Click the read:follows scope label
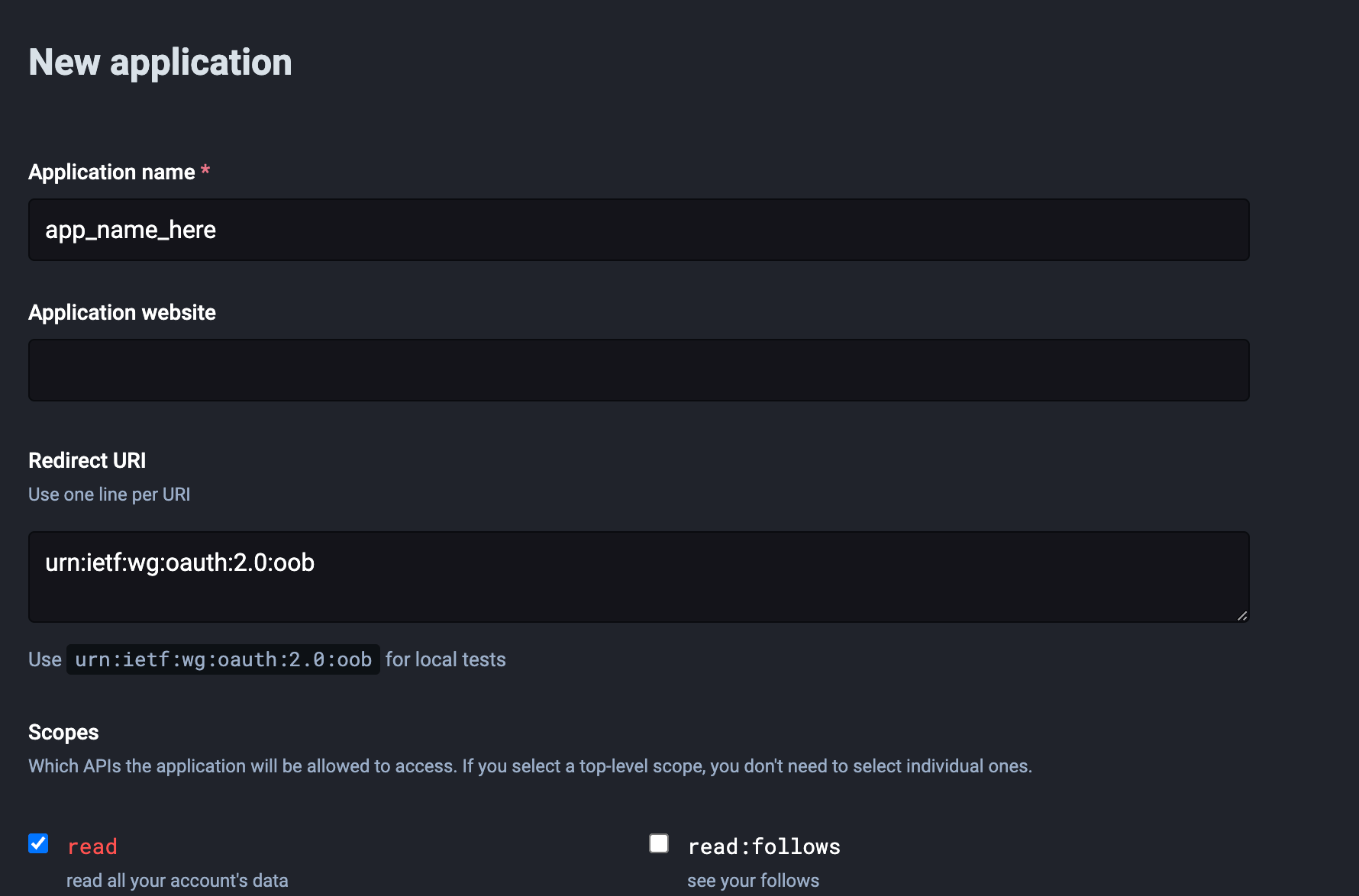The image size is (1359, 896). (x=763, y=846)
